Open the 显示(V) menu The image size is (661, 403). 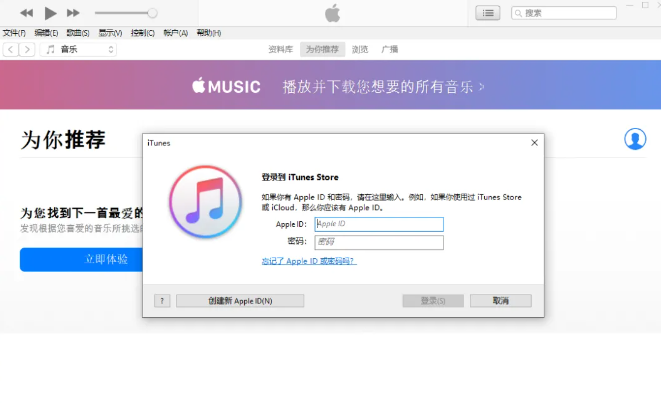(110, 33)
